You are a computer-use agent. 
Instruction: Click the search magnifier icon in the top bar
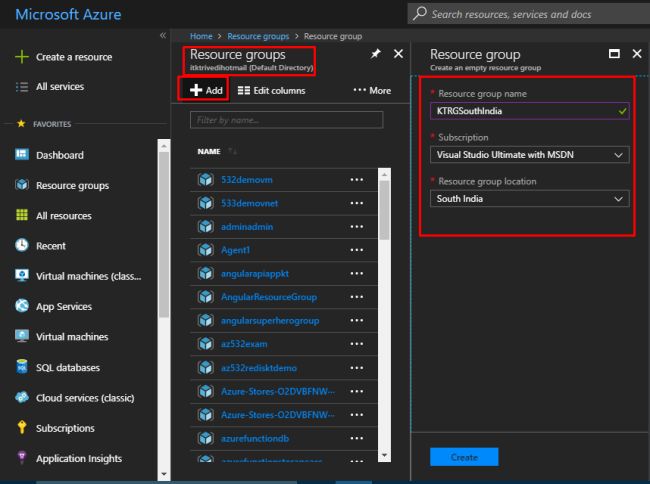pos(420,13)
